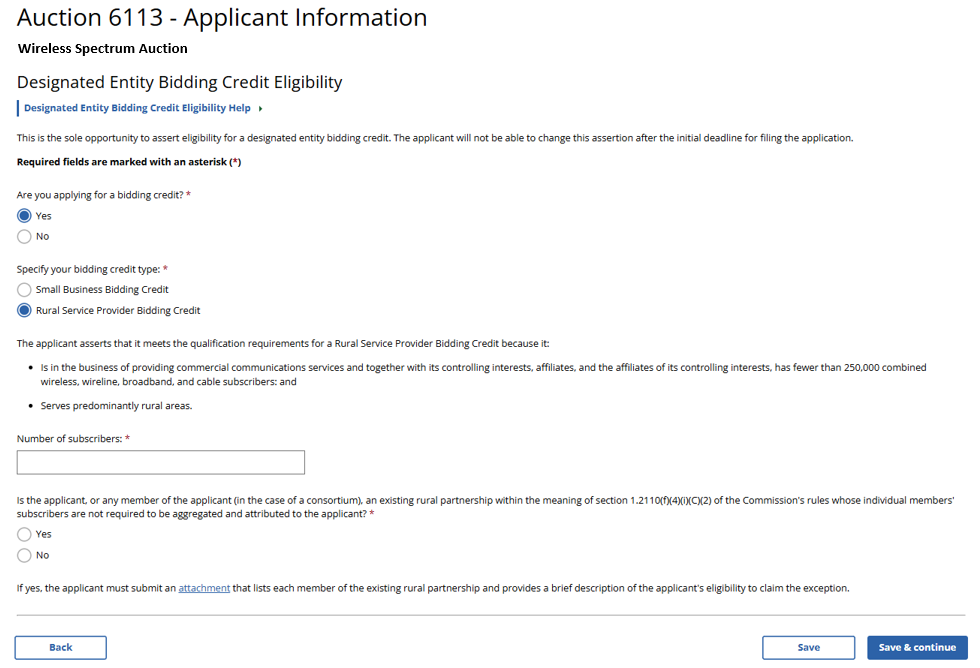980x668 pixels.
Task: Go to previous page with Back button
Action: click(x=61, y=647)
